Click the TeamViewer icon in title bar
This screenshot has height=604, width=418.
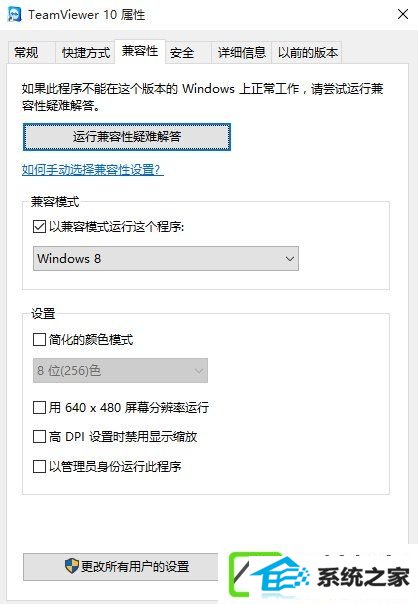coord(14,15)
